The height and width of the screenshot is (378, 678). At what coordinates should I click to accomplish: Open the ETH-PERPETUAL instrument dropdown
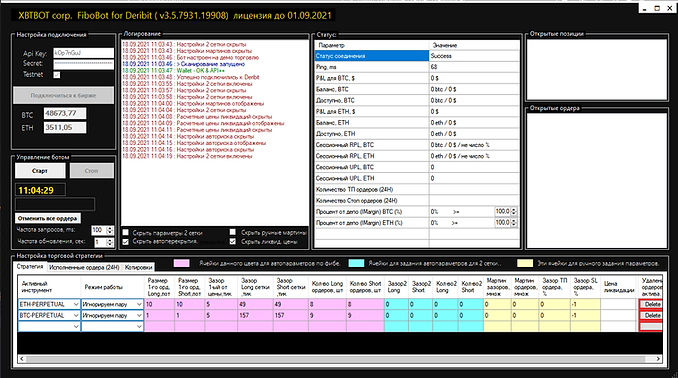point(76,304)
